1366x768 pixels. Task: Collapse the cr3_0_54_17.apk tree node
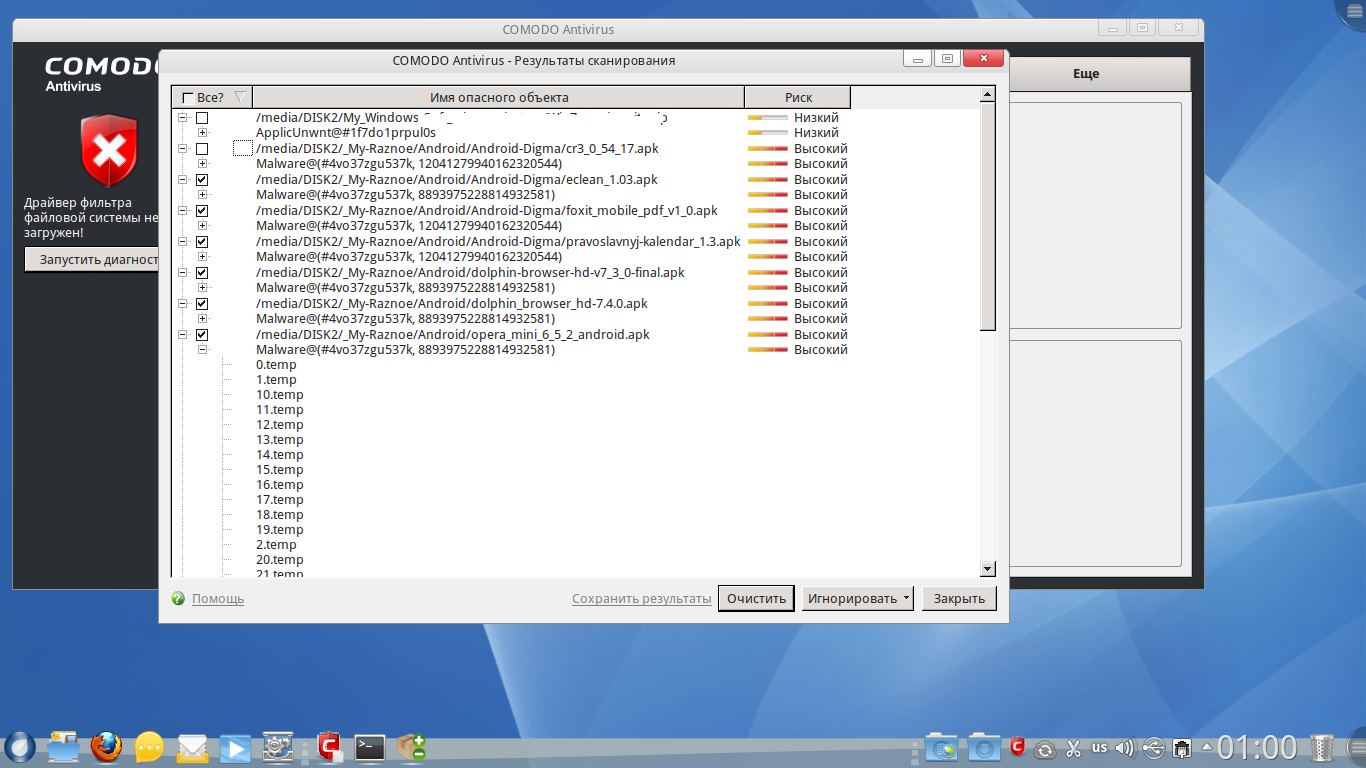[x=182, y=149]
